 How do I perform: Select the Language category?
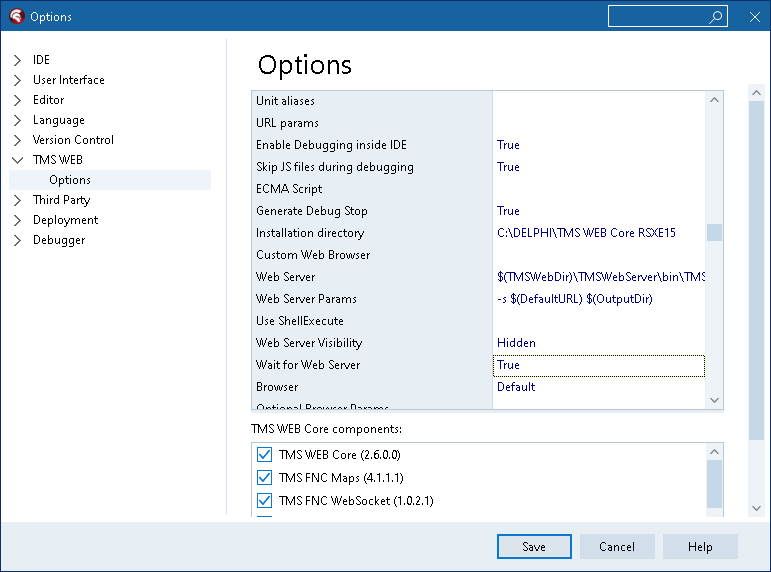click(x=59, y=120)
